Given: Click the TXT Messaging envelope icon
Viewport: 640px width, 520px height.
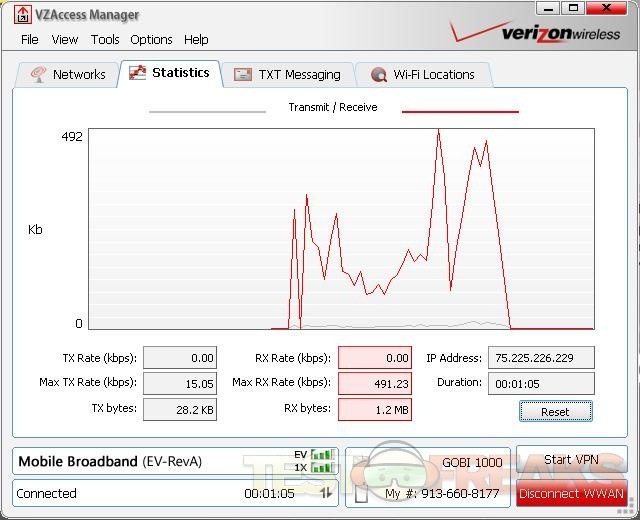Looking at the screenshot, I should pyautogui.click(x=242, y=75).
